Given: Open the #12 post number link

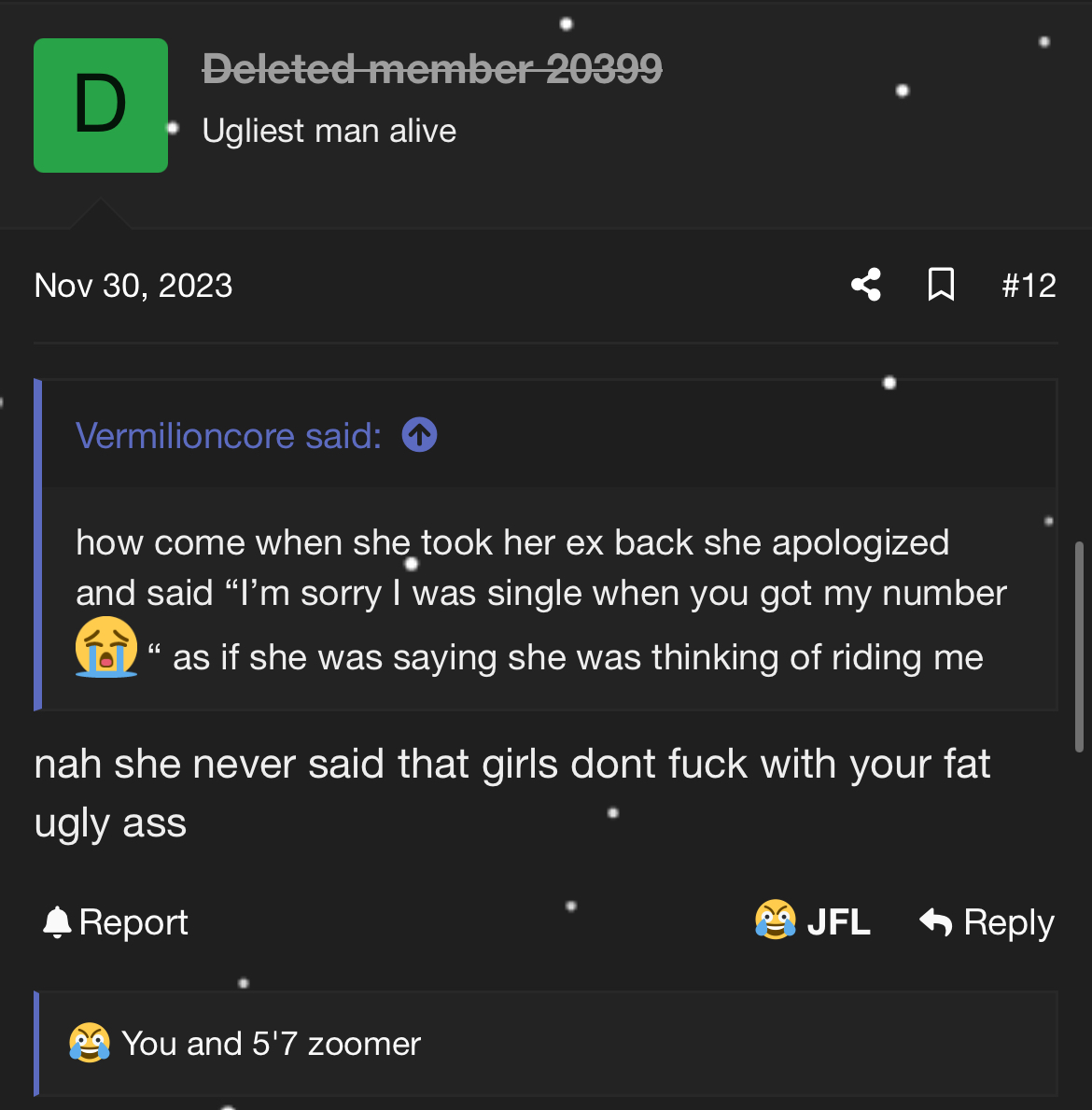Looking at the screenshot, I should (x=1029, y=286).
